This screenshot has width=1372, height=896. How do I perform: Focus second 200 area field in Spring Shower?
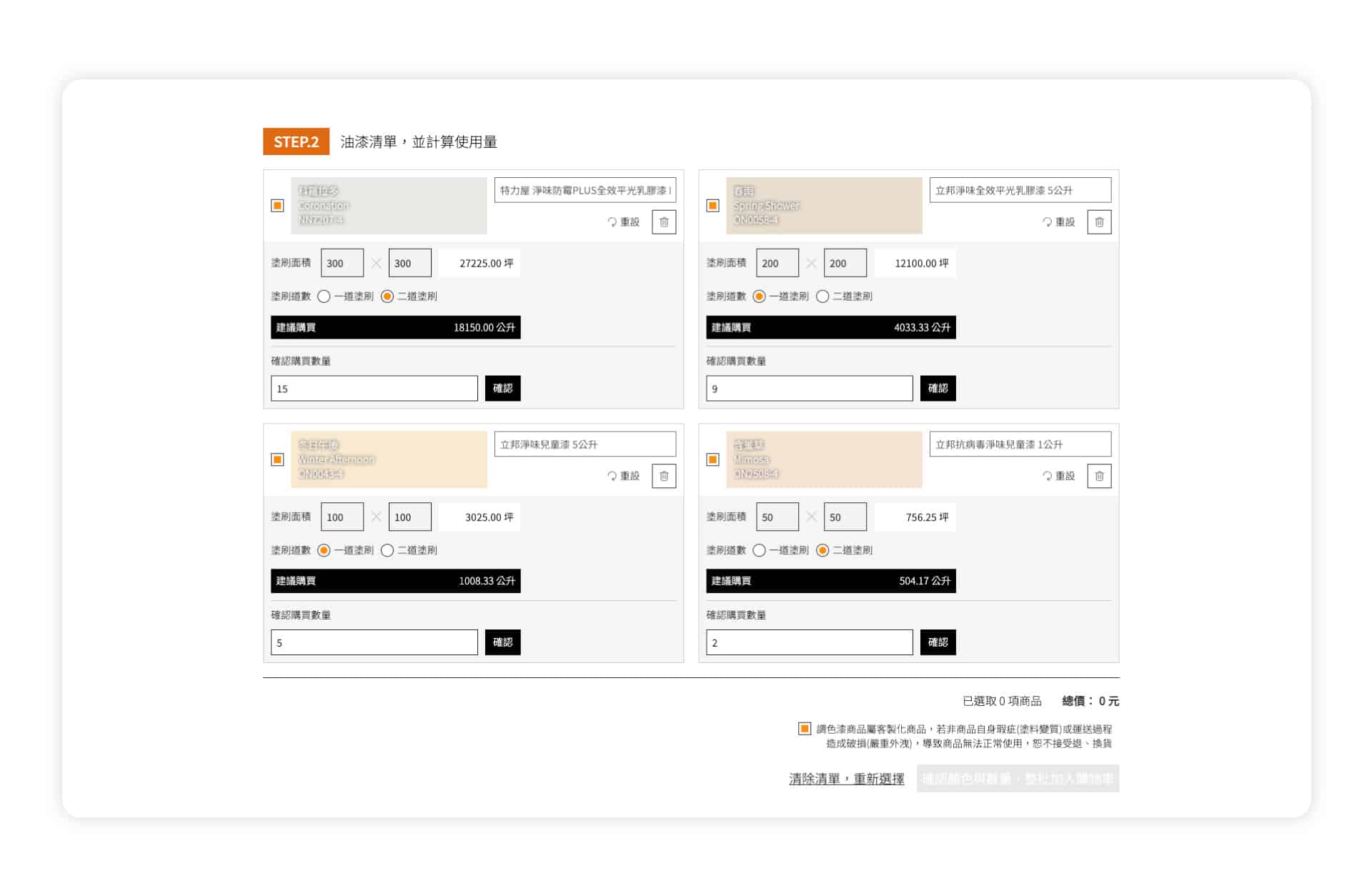845,263
